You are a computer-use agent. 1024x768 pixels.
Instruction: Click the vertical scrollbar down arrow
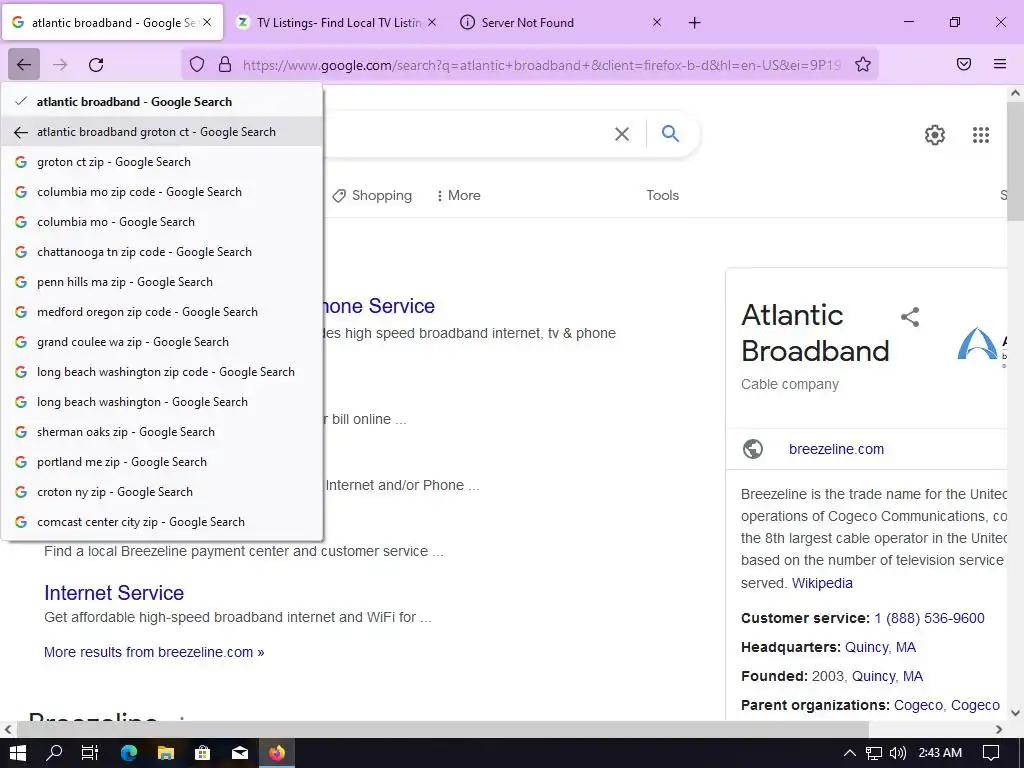pos(1016,712)
